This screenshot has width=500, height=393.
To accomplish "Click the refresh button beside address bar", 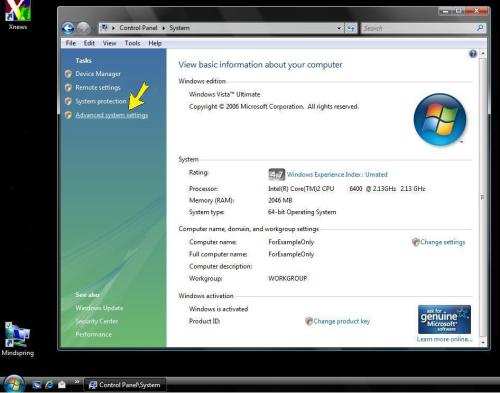I will pos(351,28).
